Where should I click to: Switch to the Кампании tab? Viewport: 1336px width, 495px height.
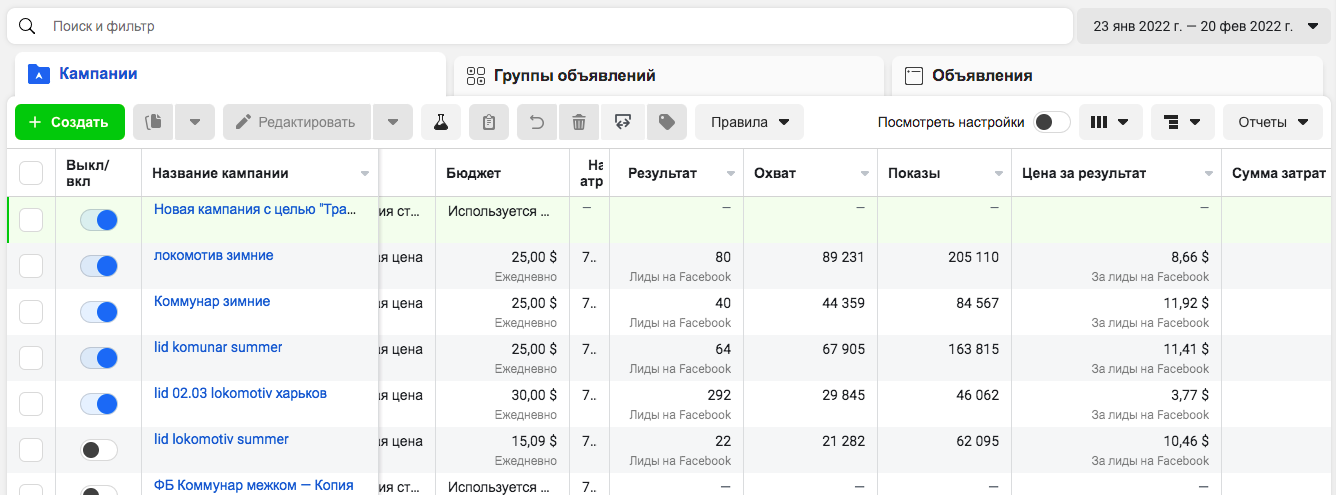(231, 74)
